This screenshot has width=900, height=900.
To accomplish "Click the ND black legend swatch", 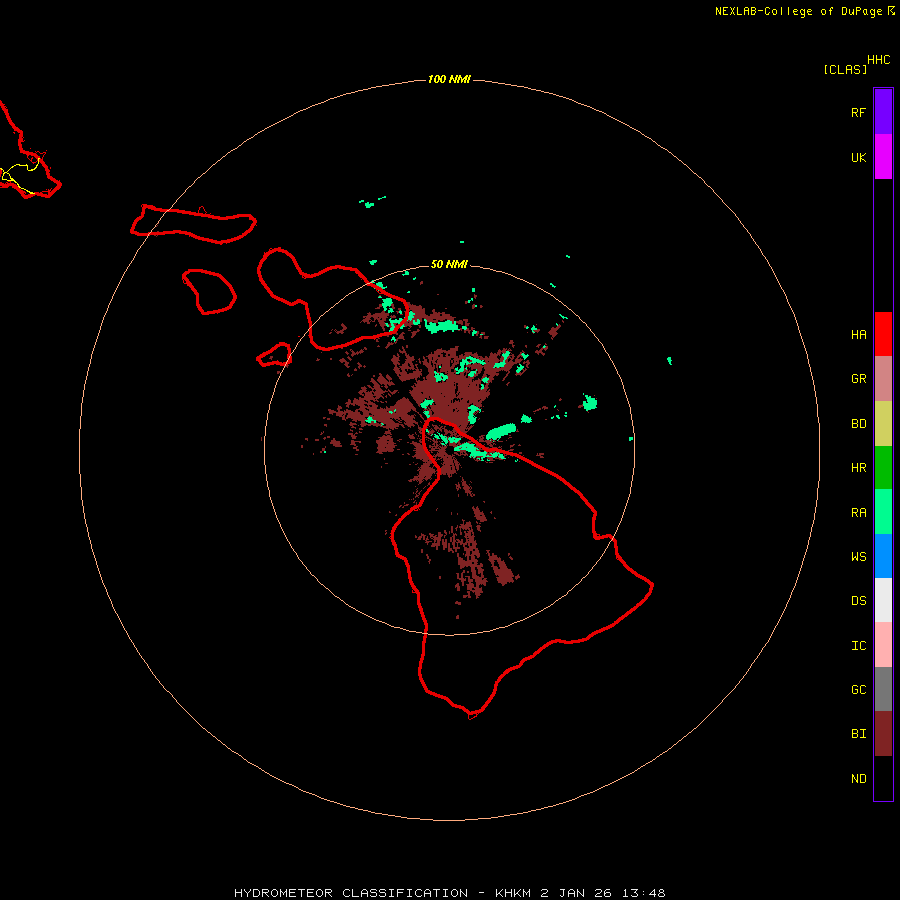I will click(883, 778).
